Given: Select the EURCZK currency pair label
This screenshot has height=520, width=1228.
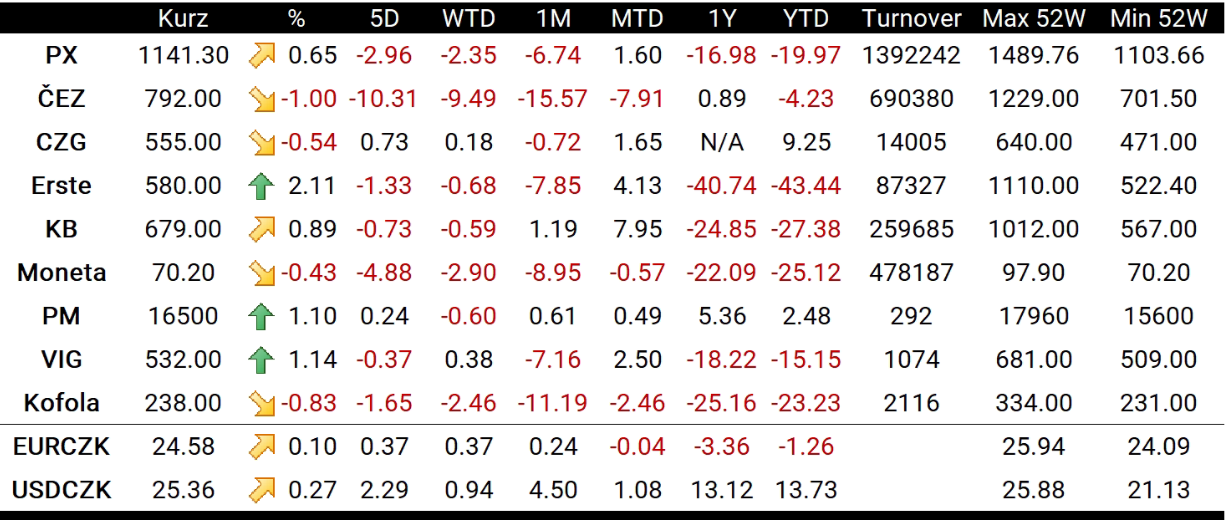Looking at the screenshot, I should click(x=62, y=447).
